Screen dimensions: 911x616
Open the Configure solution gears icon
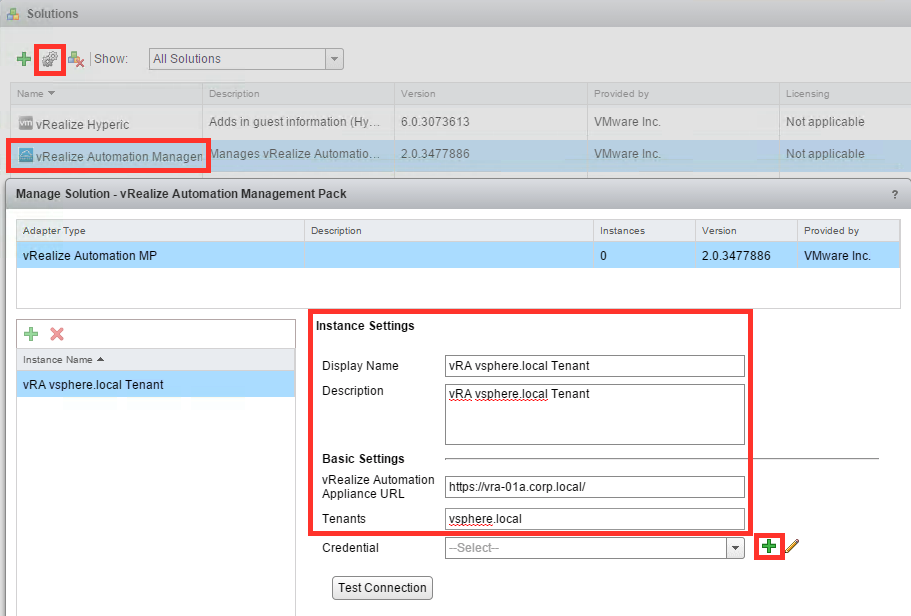50,59
